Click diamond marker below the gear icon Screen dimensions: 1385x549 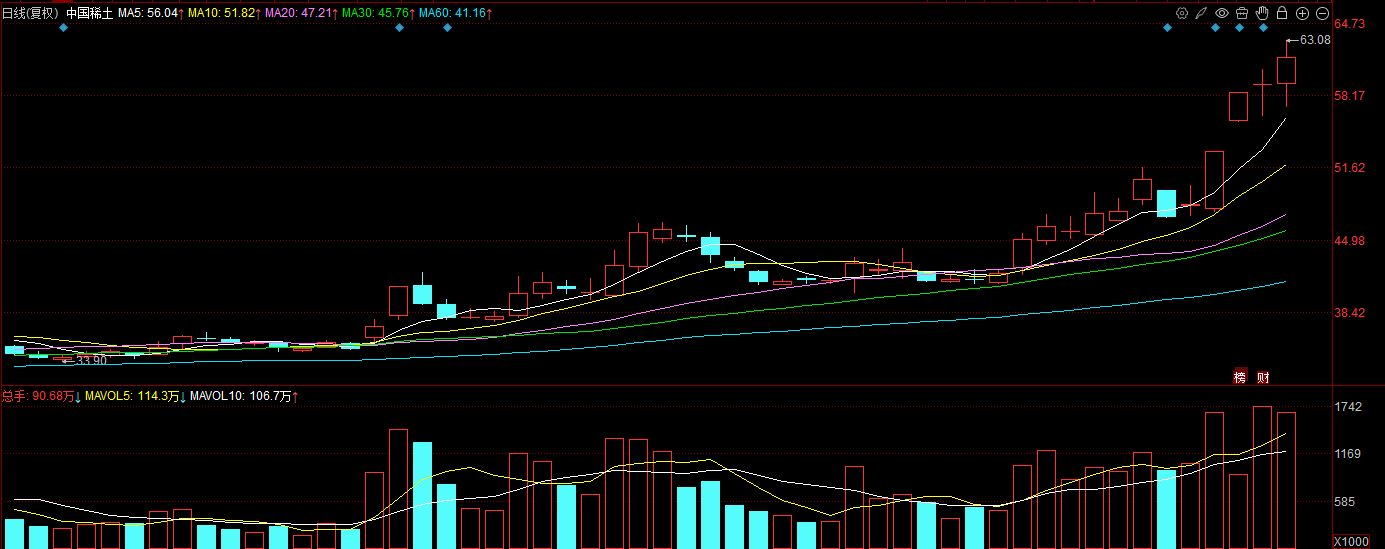pos(1167,28)
